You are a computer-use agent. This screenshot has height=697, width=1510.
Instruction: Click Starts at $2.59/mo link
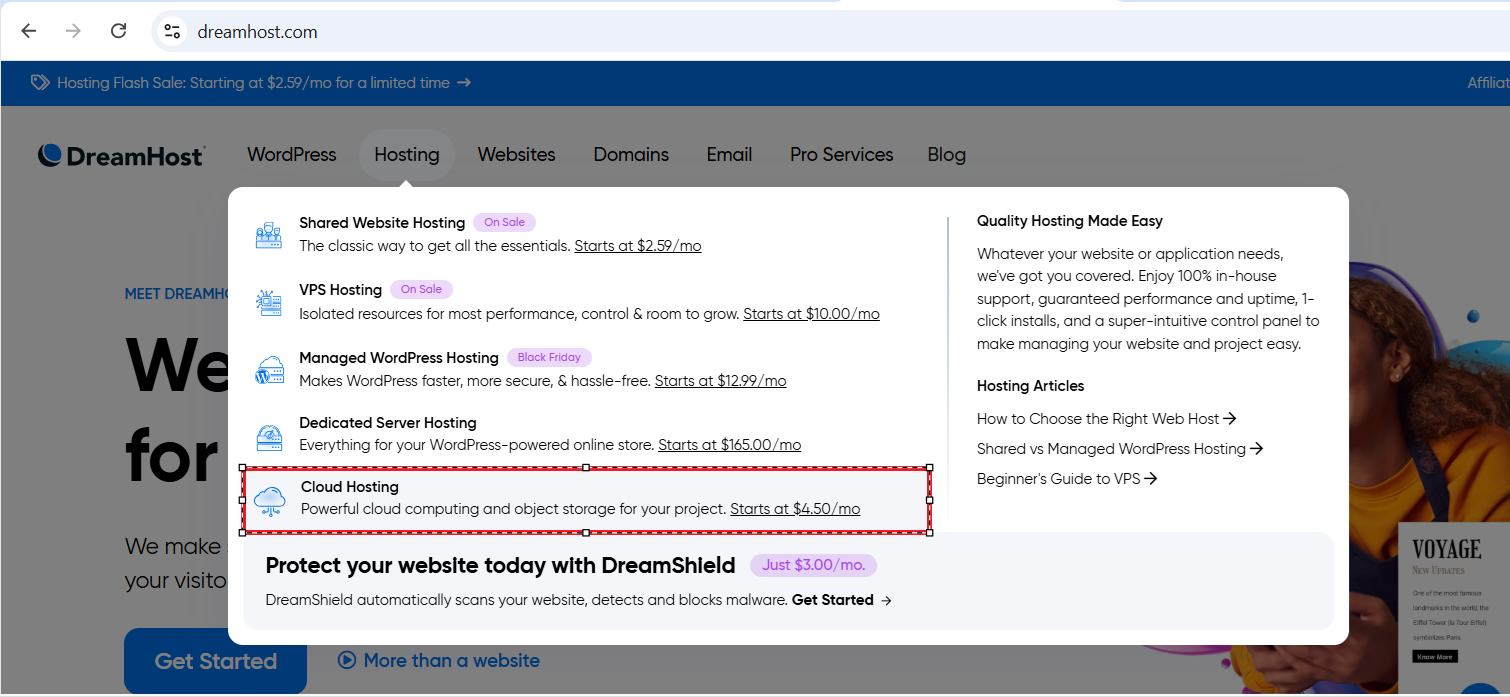pos(638,246)
